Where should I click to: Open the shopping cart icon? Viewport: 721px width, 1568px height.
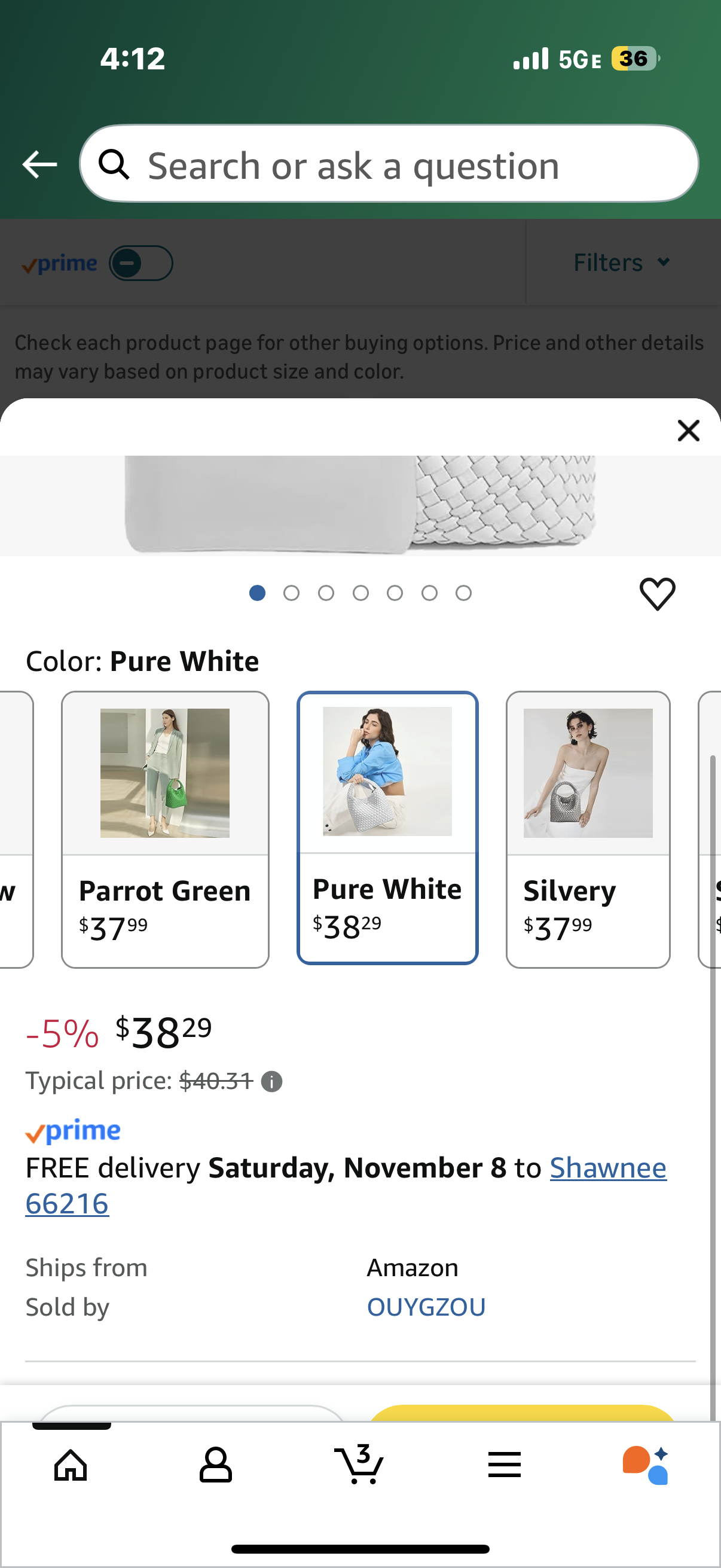point(359,1465)
